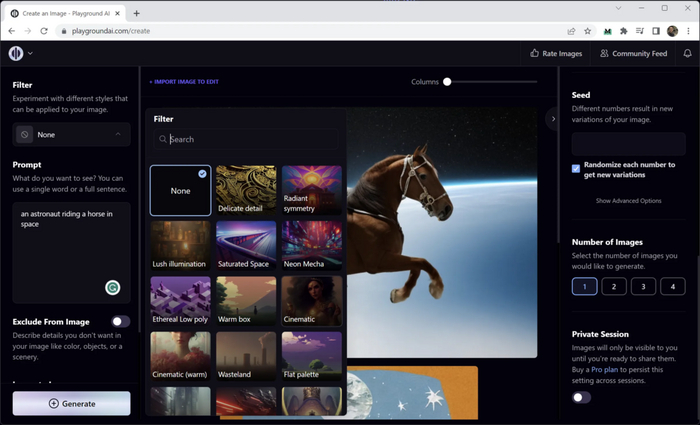Open Community Feed
700x425 pixels.
[x=632, y=53]
